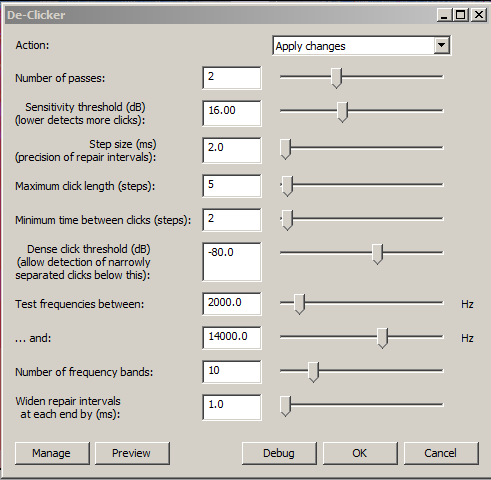This screenshot has height=480, width=491.
Task: Click the Sensitivity threshold (dB) label
Action: coord(85,107)
